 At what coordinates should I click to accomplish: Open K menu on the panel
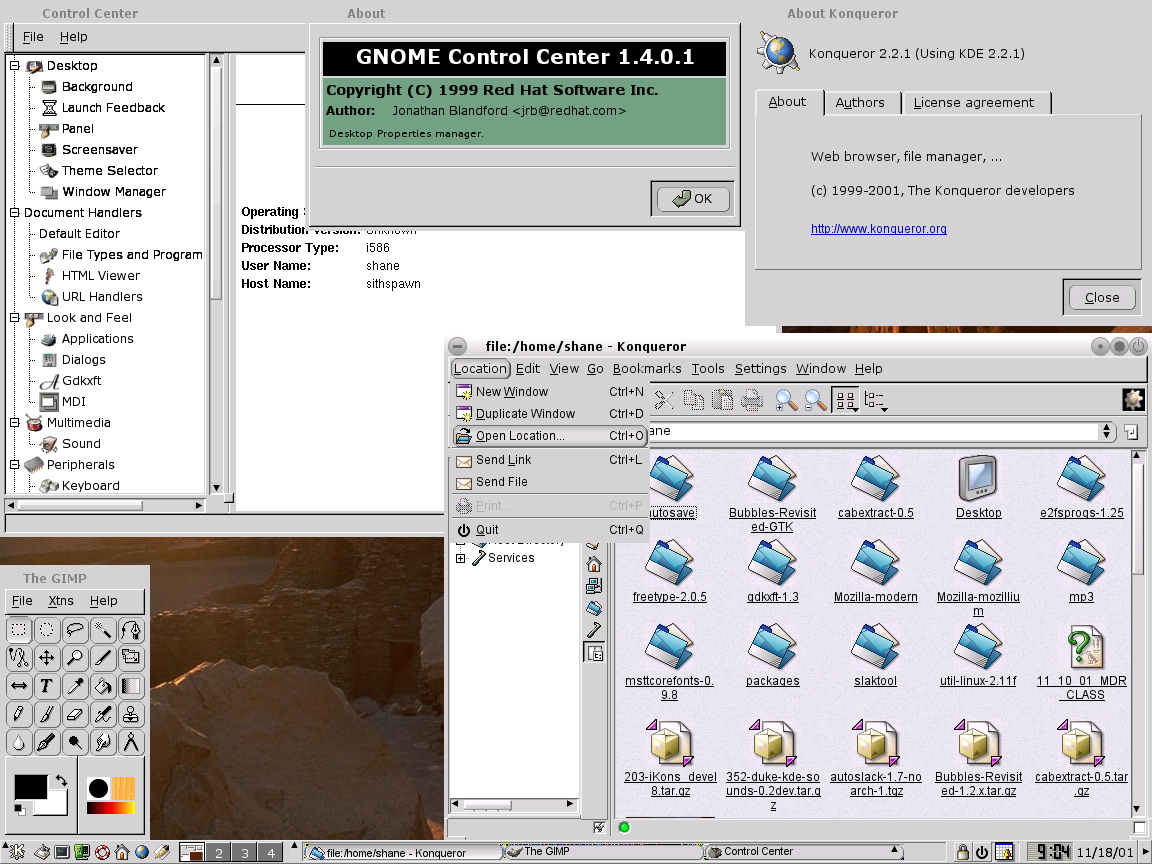pos(15,852)
